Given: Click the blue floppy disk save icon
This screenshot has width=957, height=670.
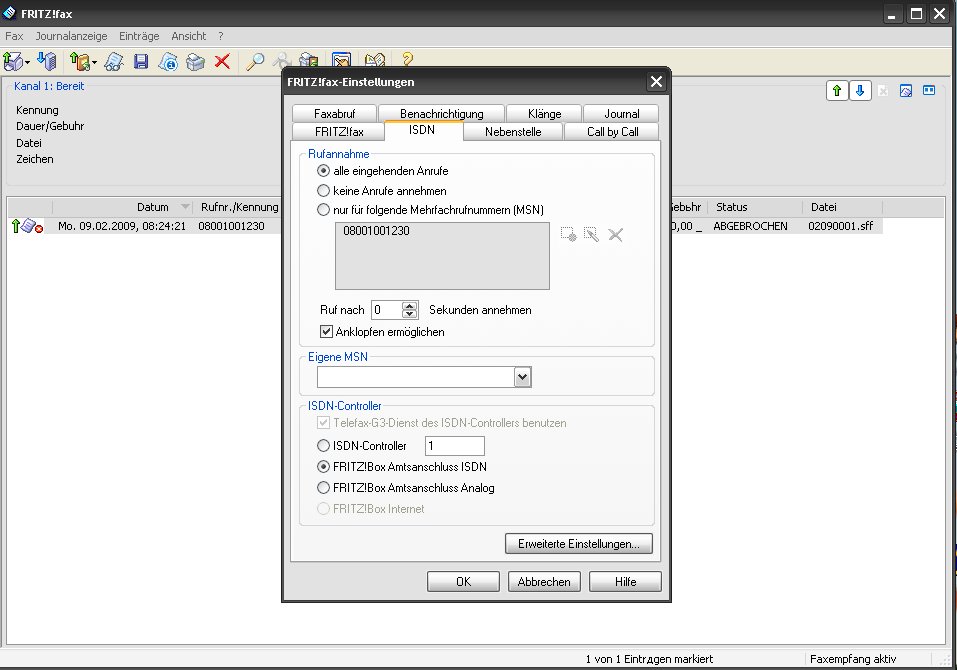Looking at the screenshot, I should [141, 62].
